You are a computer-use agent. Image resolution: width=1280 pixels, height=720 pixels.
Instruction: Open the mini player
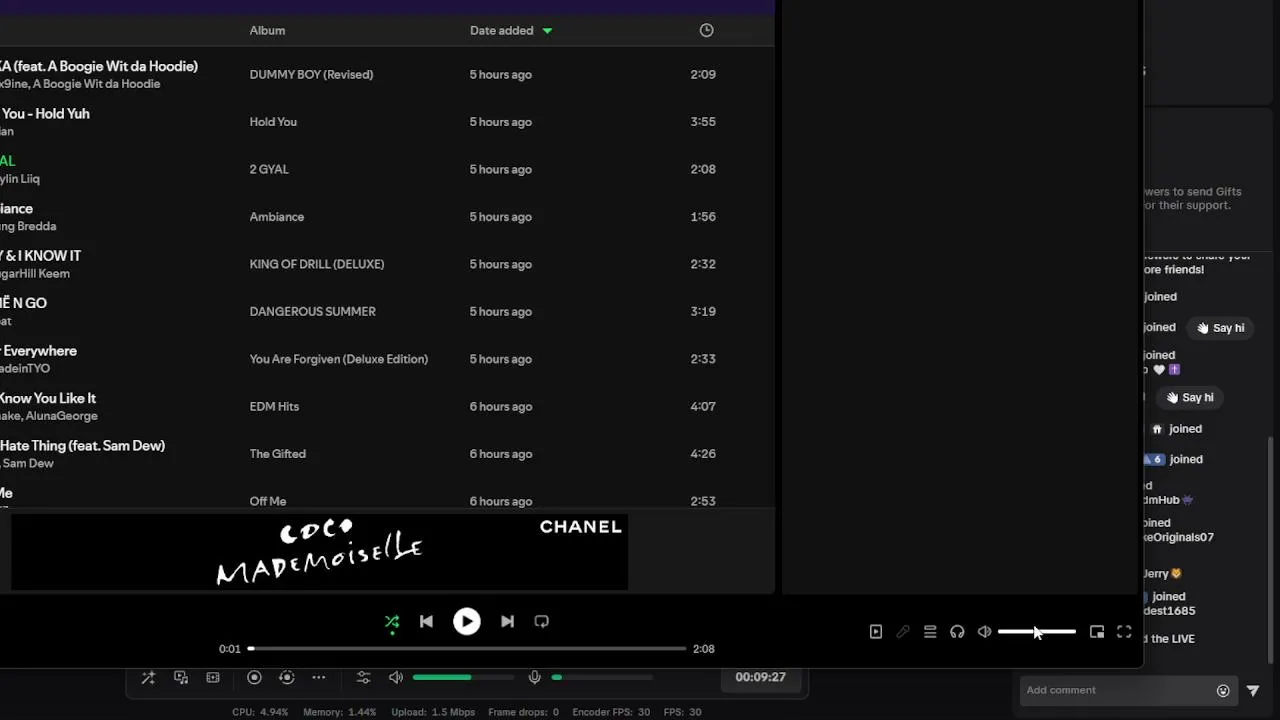click(x=1097, y=632)
